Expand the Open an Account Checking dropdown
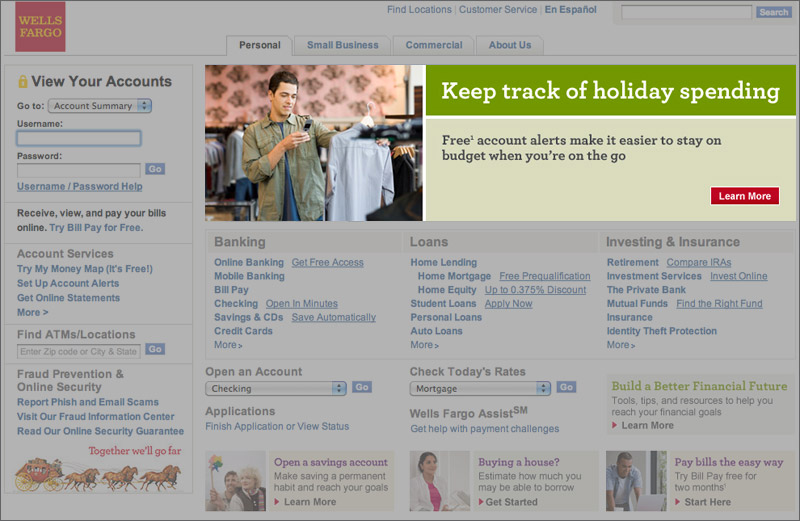Viewport: 800px width, 521px height. click(276, 388)
